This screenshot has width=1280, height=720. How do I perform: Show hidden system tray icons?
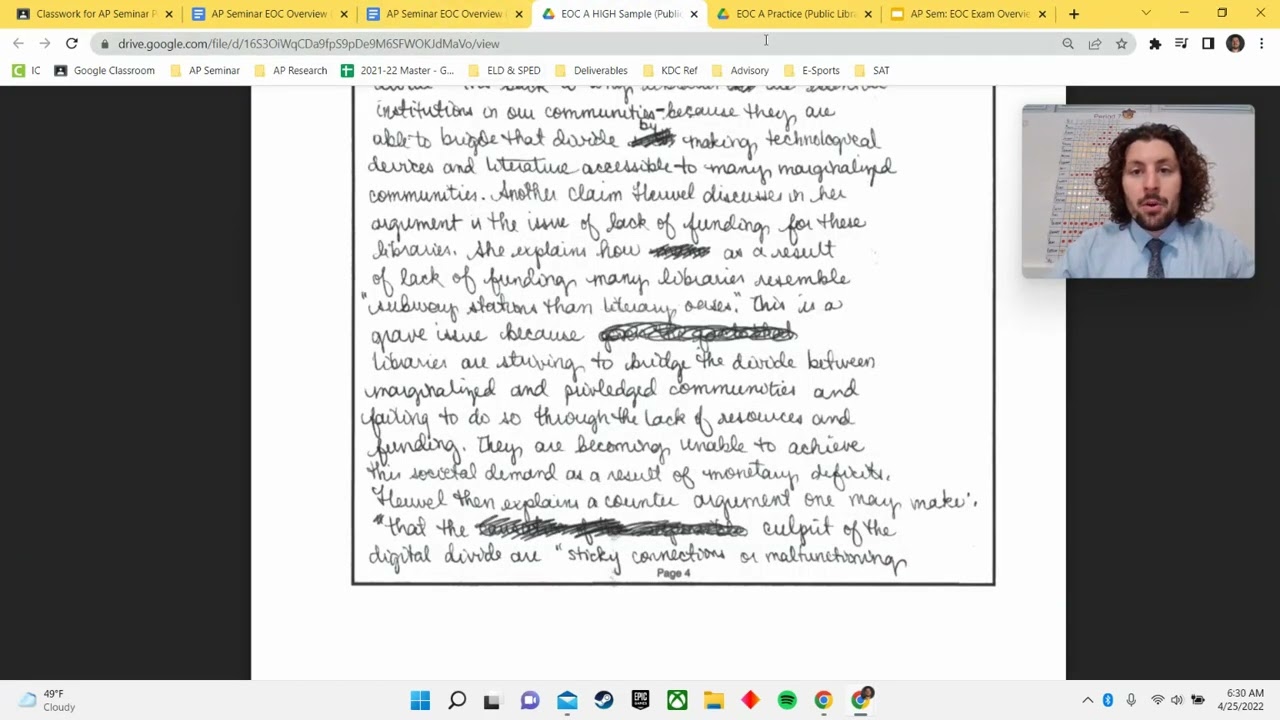(1088, 701)
